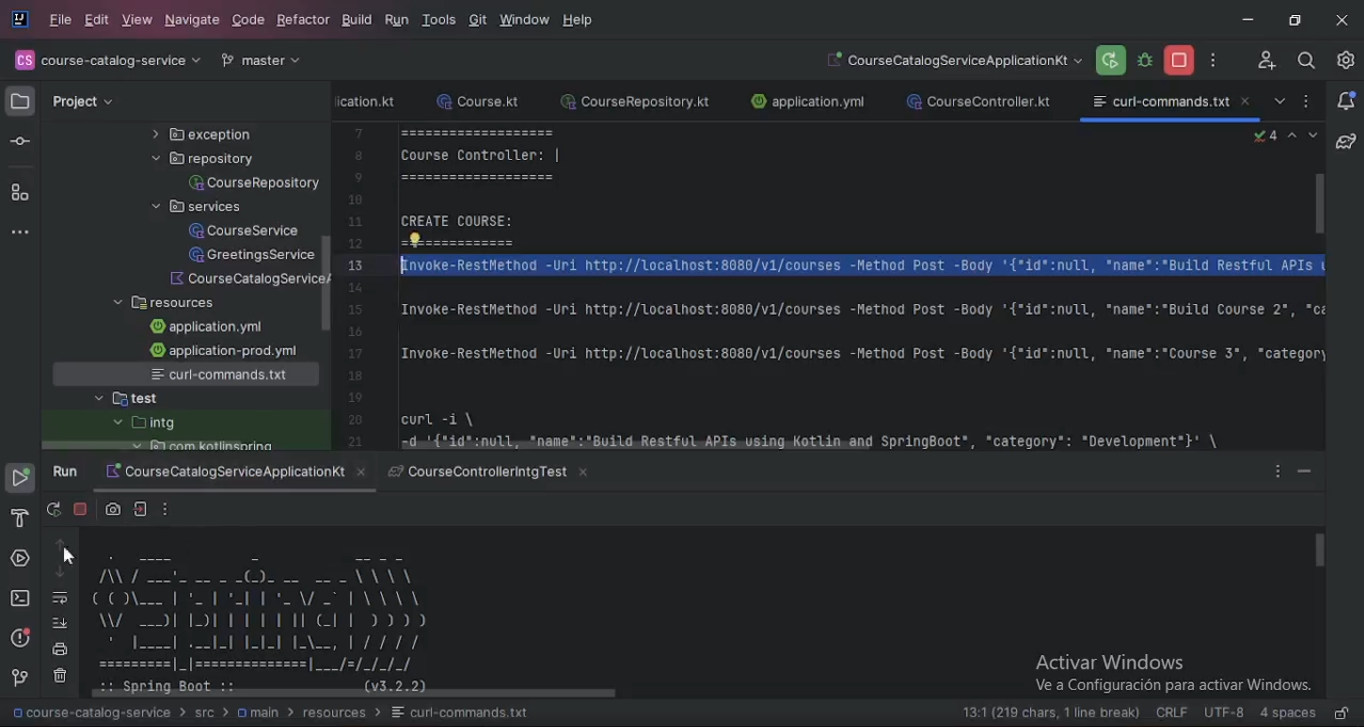Start debugging with the bug icon
This screenshot has height=727, width=1364.
tap(1145, 60)
